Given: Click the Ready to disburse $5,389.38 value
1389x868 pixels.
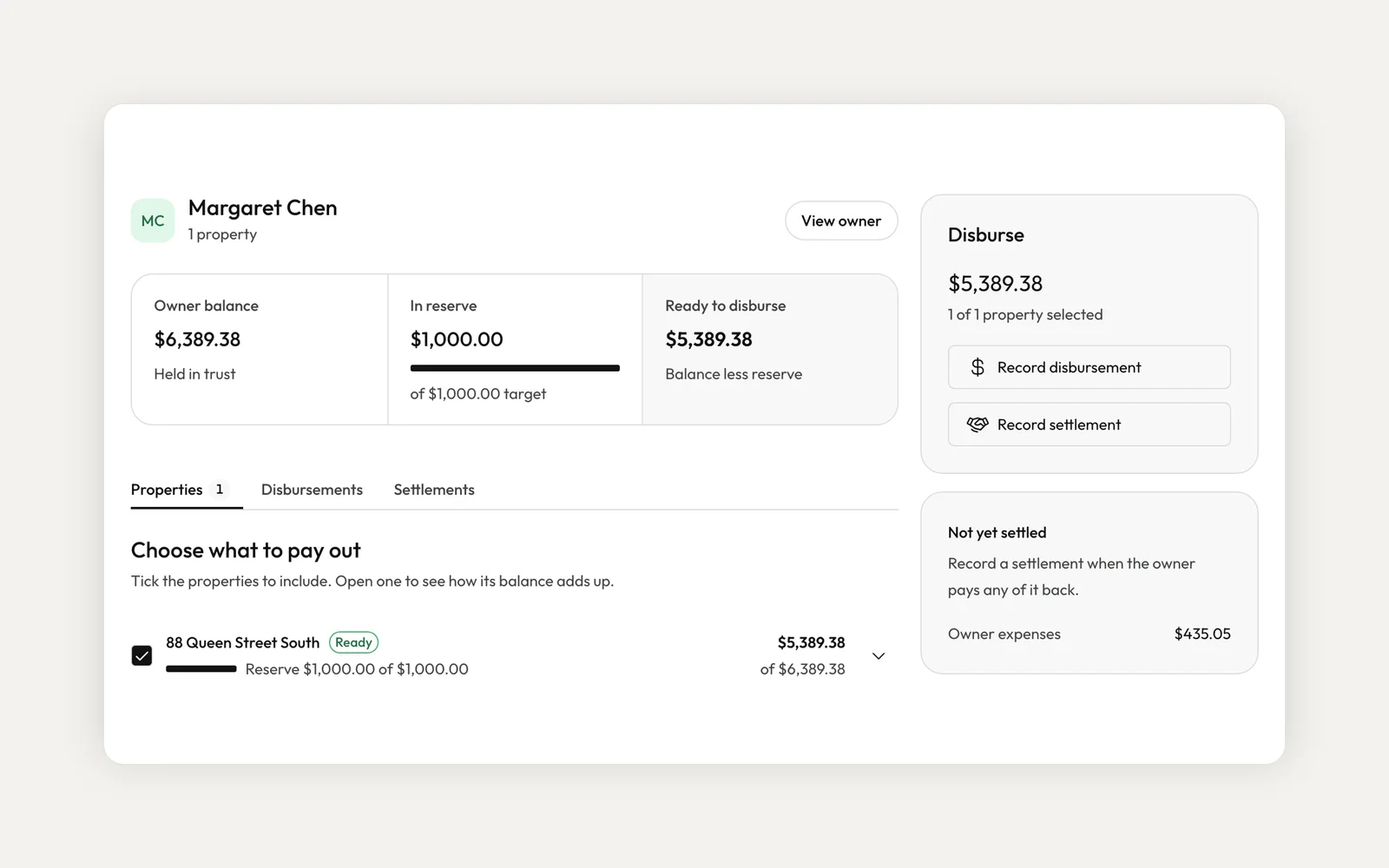Looking at the screenshot, I should coord(708,339).
